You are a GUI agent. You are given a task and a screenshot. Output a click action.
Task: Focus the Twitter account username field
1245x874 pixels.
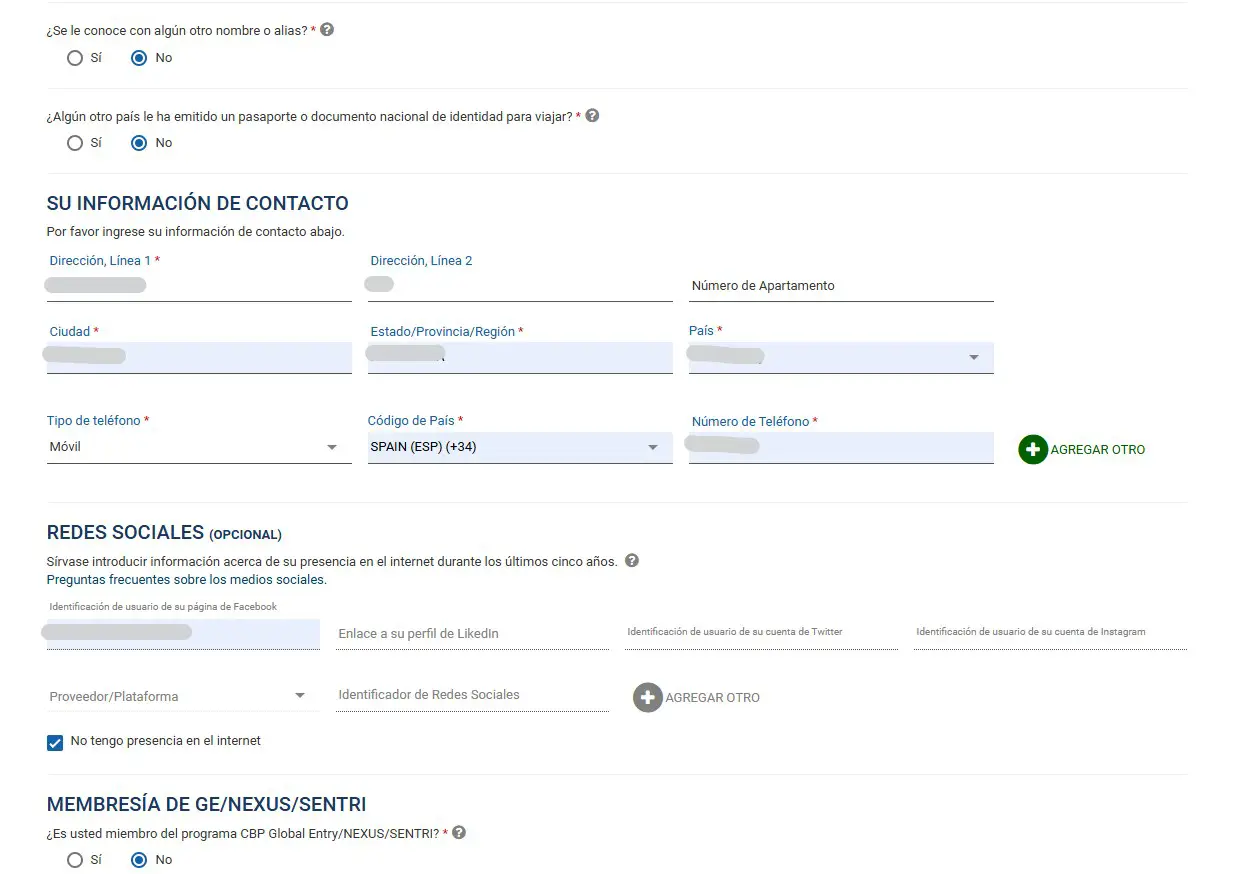tap(760, 633)
